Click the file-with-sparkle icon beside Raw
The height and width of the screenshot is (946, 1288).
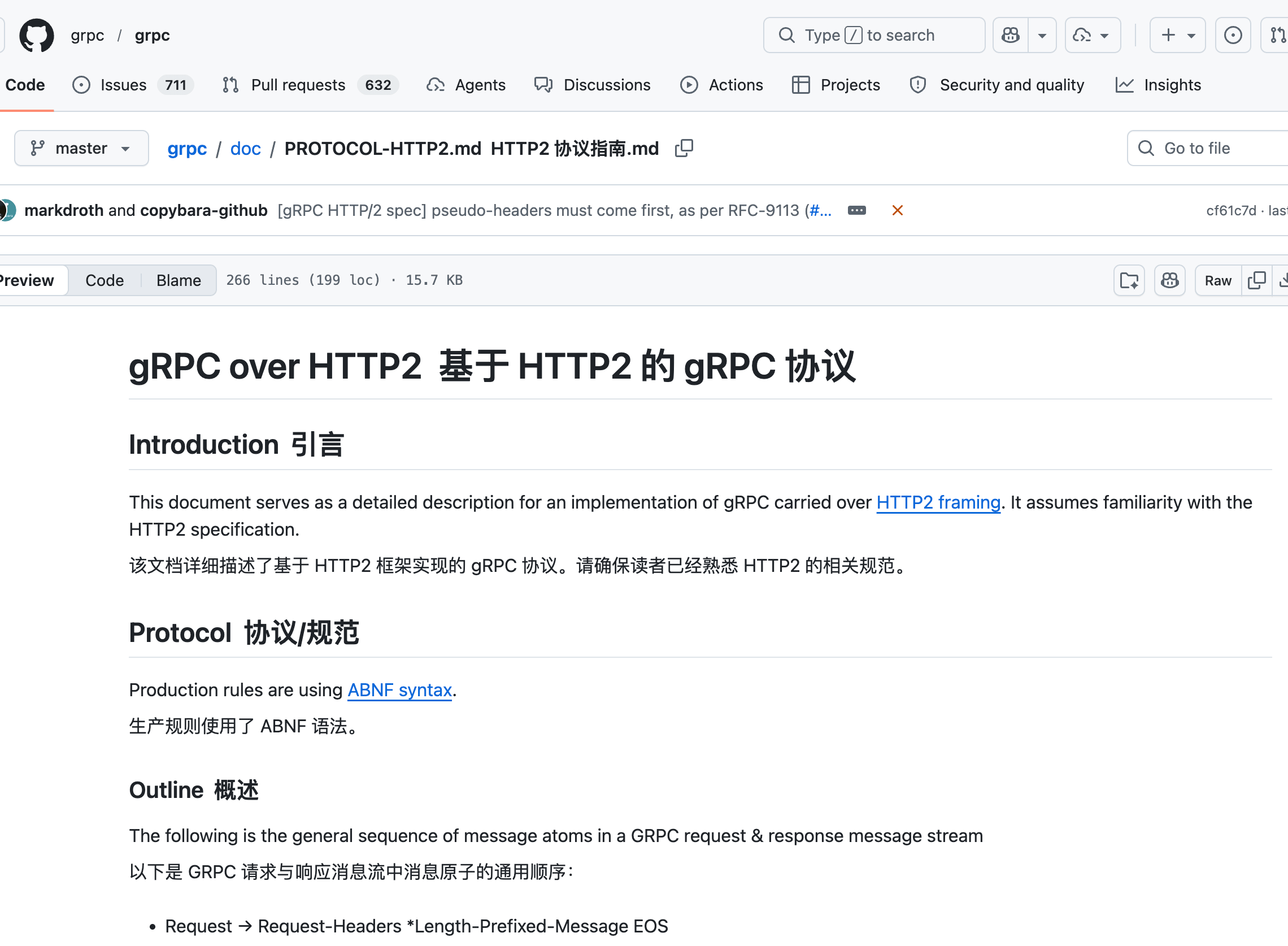tap(1129, 281)
